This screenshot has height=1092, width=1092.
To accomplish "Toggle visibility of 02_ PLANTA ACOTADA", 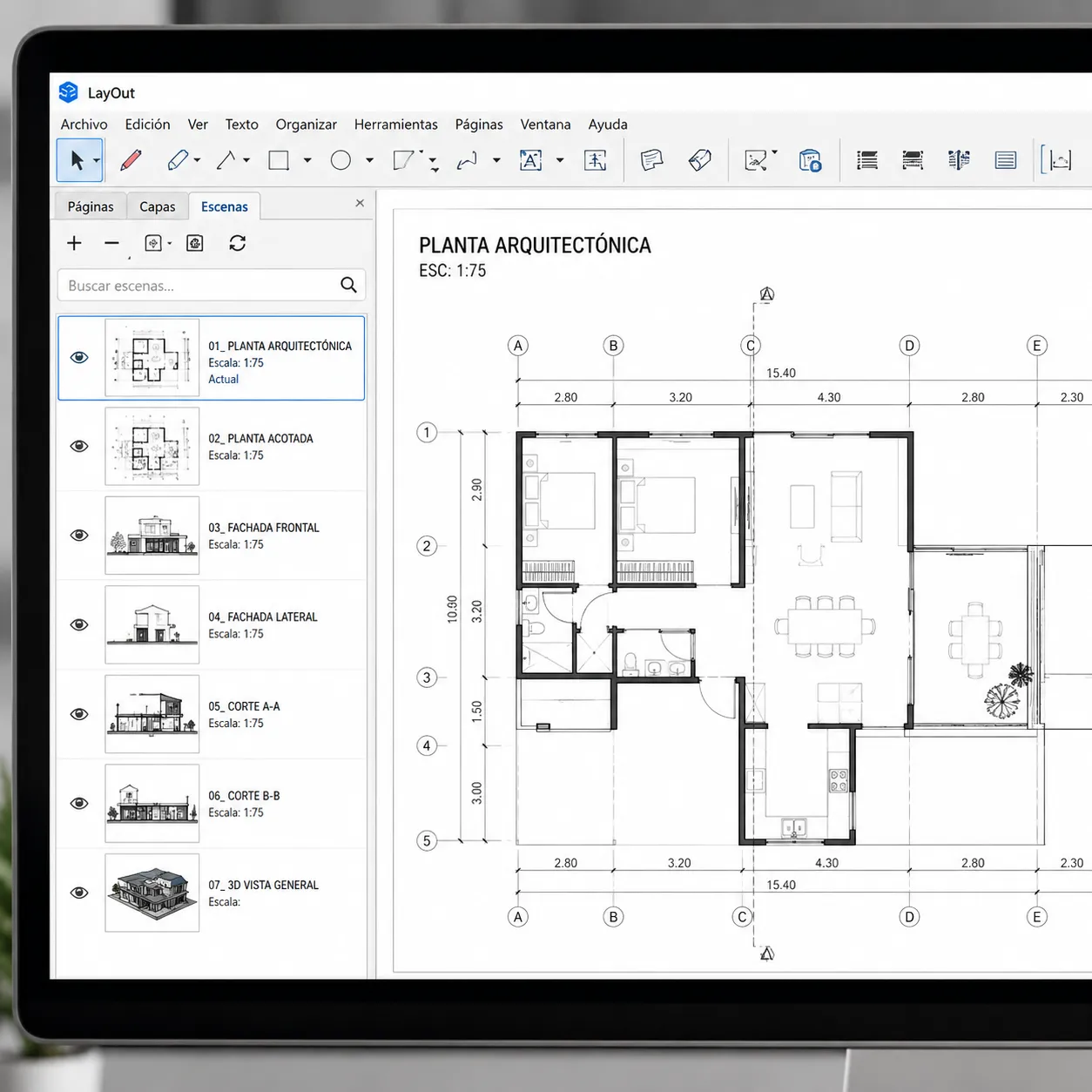I will (79, 447).
